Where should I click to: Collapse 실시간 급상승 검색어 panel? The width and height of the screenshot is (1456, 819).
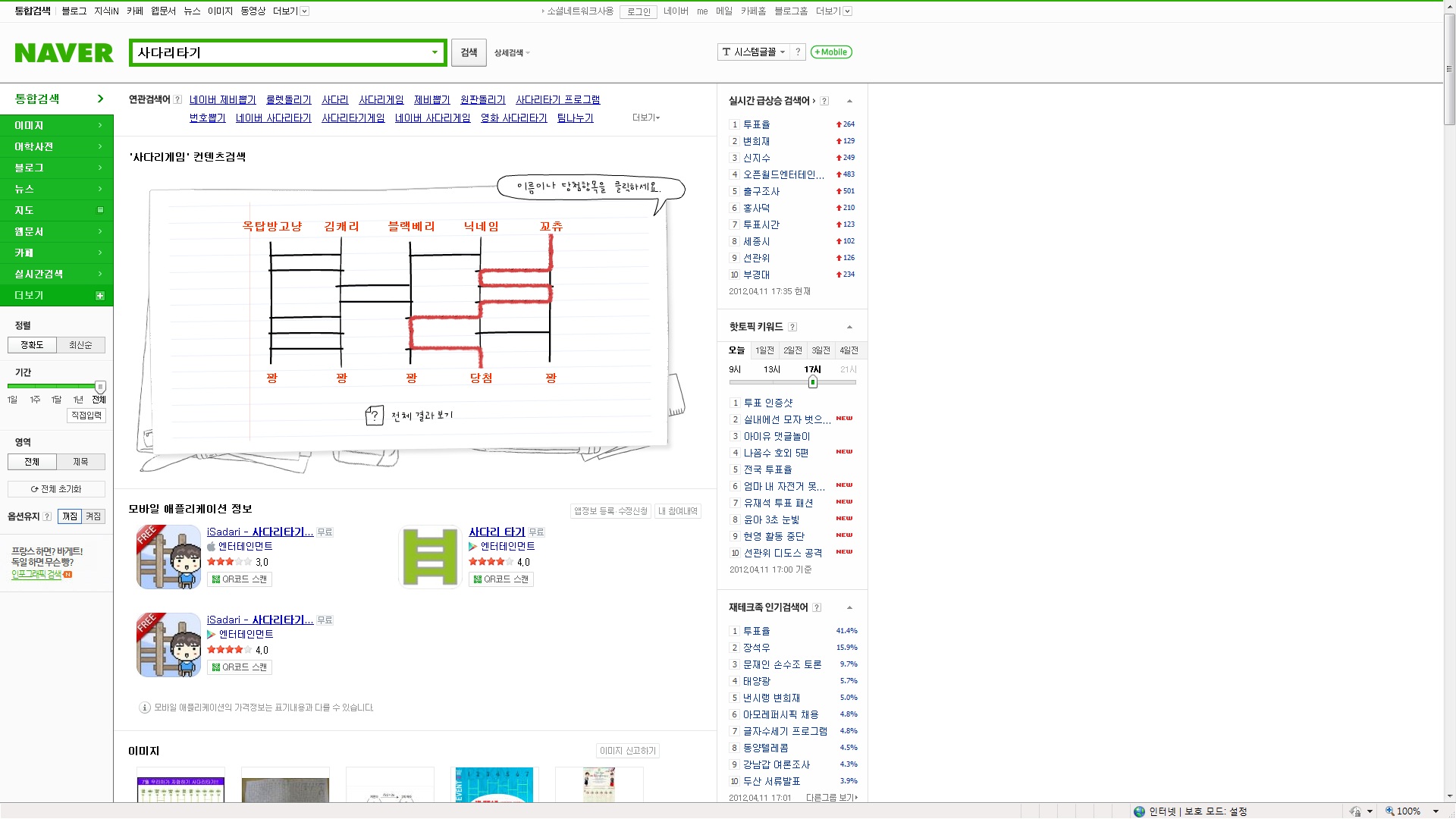[x=849, y=101]
